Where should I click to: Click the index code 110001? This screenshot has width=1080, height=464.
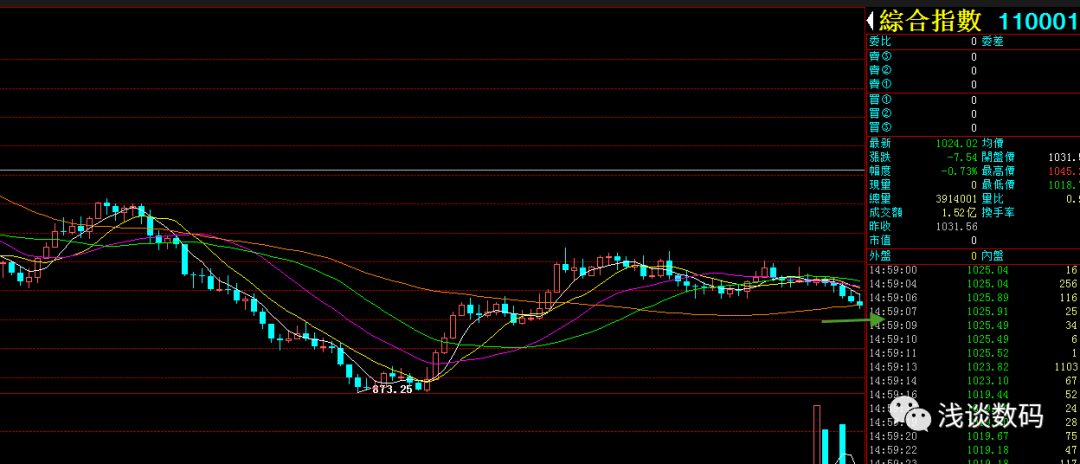click(1037, 21)
